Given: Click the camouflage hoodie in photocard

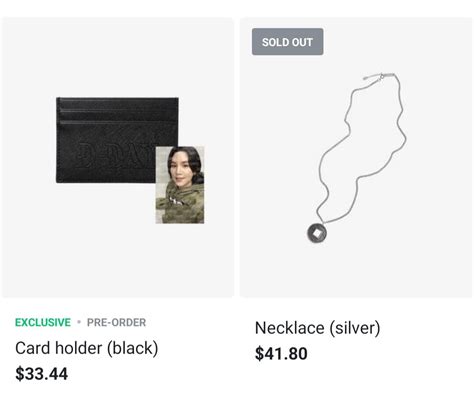Looking at the screenshot, I should click(180, 203).
